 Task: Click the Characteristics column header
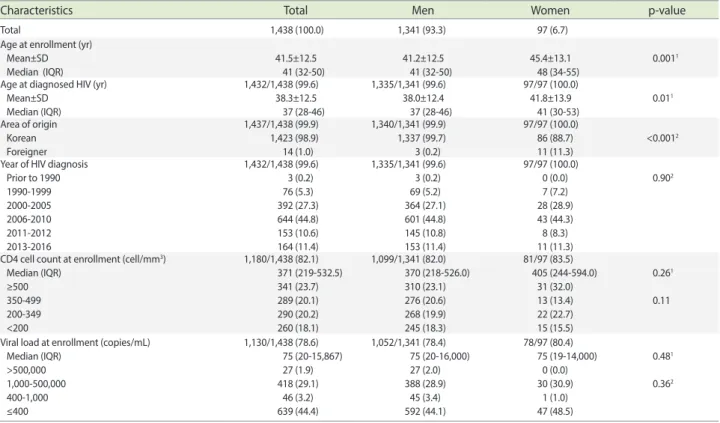[36, 10]
